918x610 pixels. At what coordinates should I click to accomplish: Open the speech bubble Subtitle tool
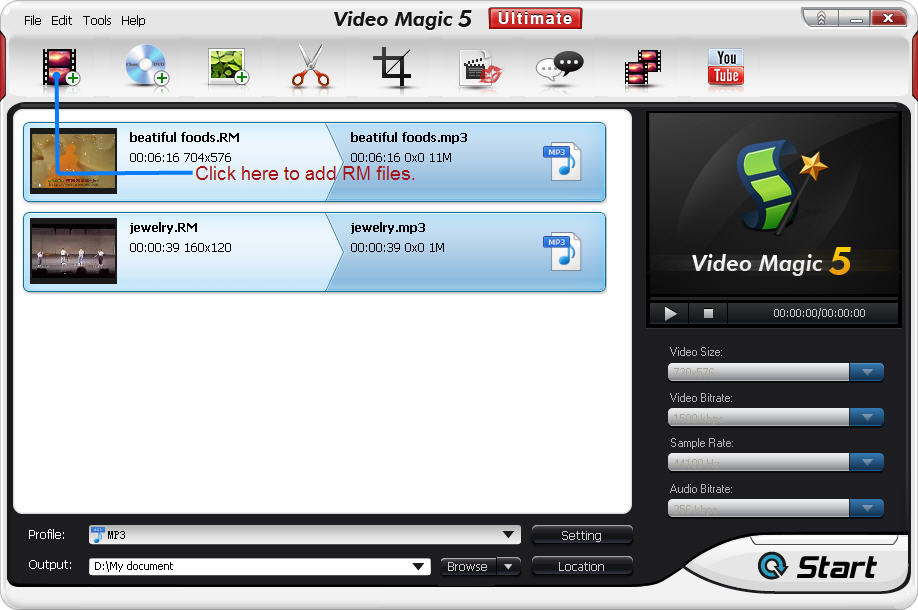[x=560, y=67]
